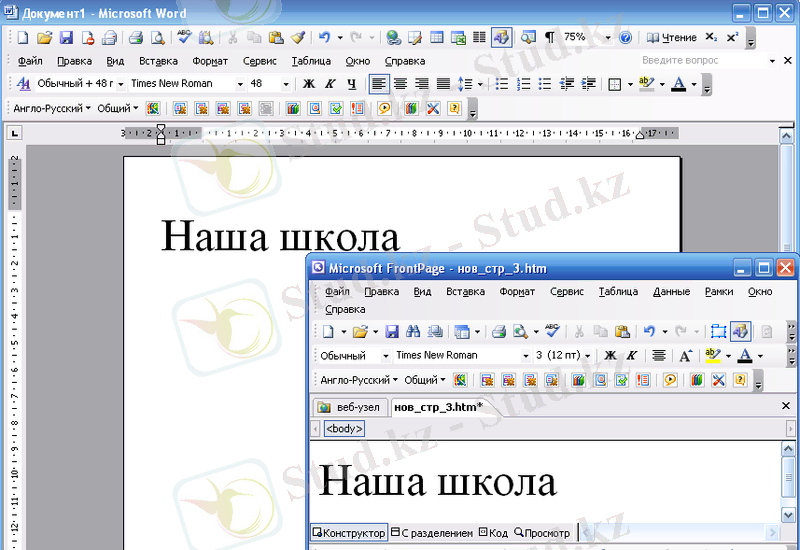Open the Файл menu in Word
The height and width of the screenshot is (550, 800).
click(x=30, y=61)
